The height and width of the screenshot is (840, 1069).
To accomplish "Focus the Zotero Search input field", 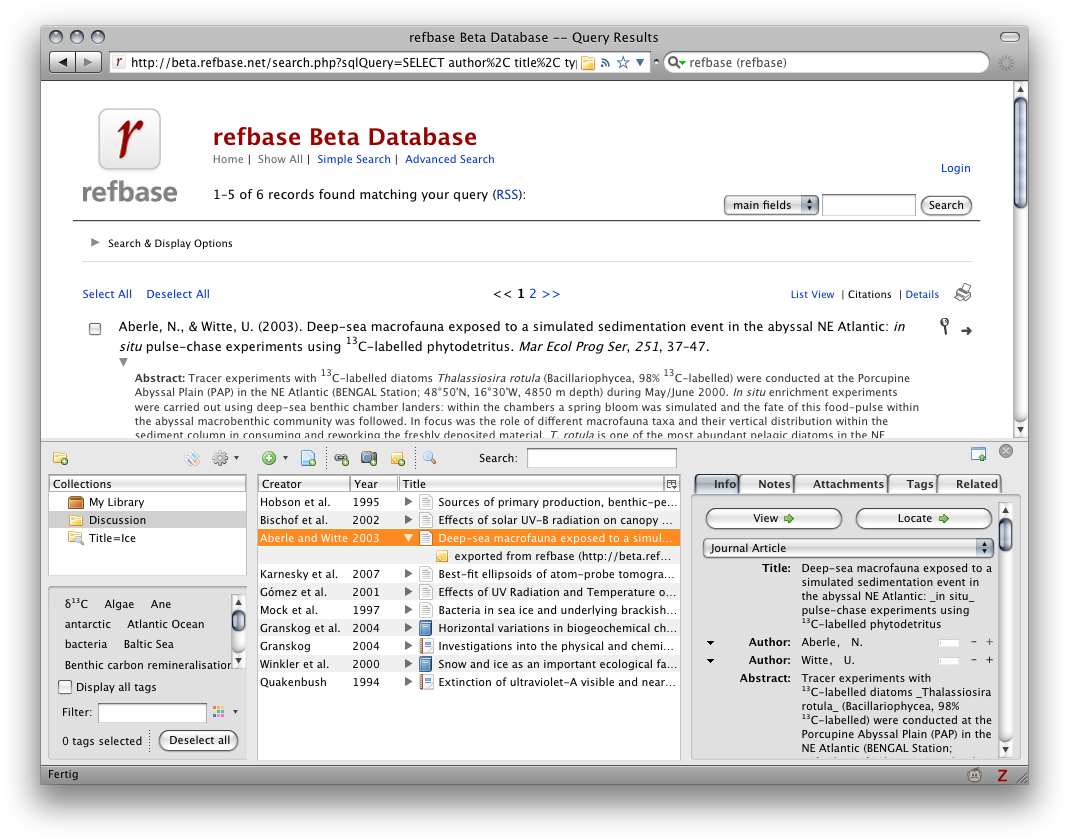I will pyautogui.click(x=601, y=458).
